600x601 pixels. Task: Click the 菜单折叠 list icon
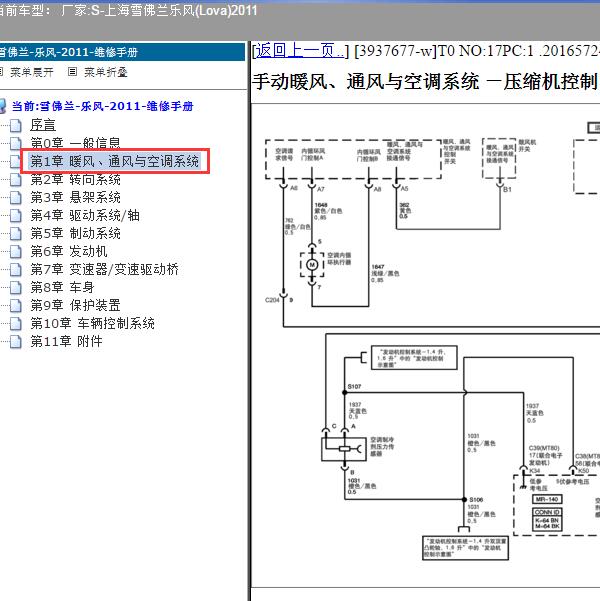point(72,72)
